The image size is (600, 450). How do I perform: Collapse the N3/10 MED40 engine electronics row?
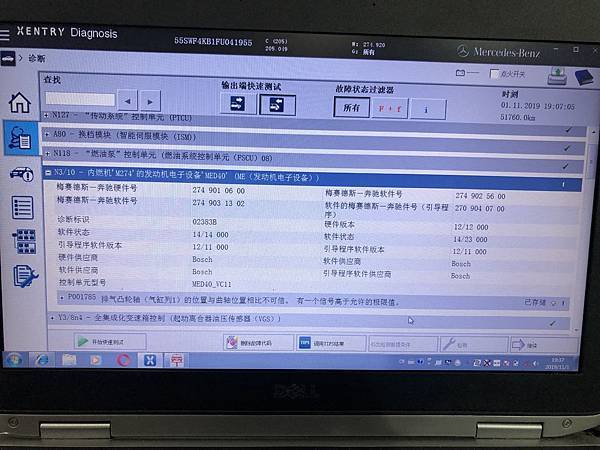[49, 173]
